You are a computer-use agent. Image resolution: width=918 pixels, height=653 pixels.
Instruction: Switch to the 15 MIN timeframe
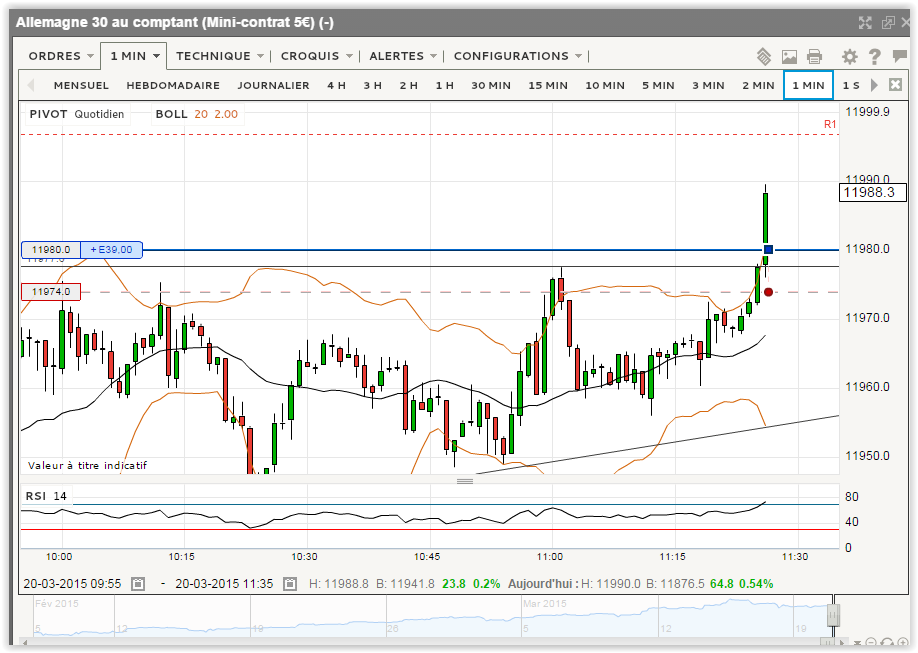(548, 86)
